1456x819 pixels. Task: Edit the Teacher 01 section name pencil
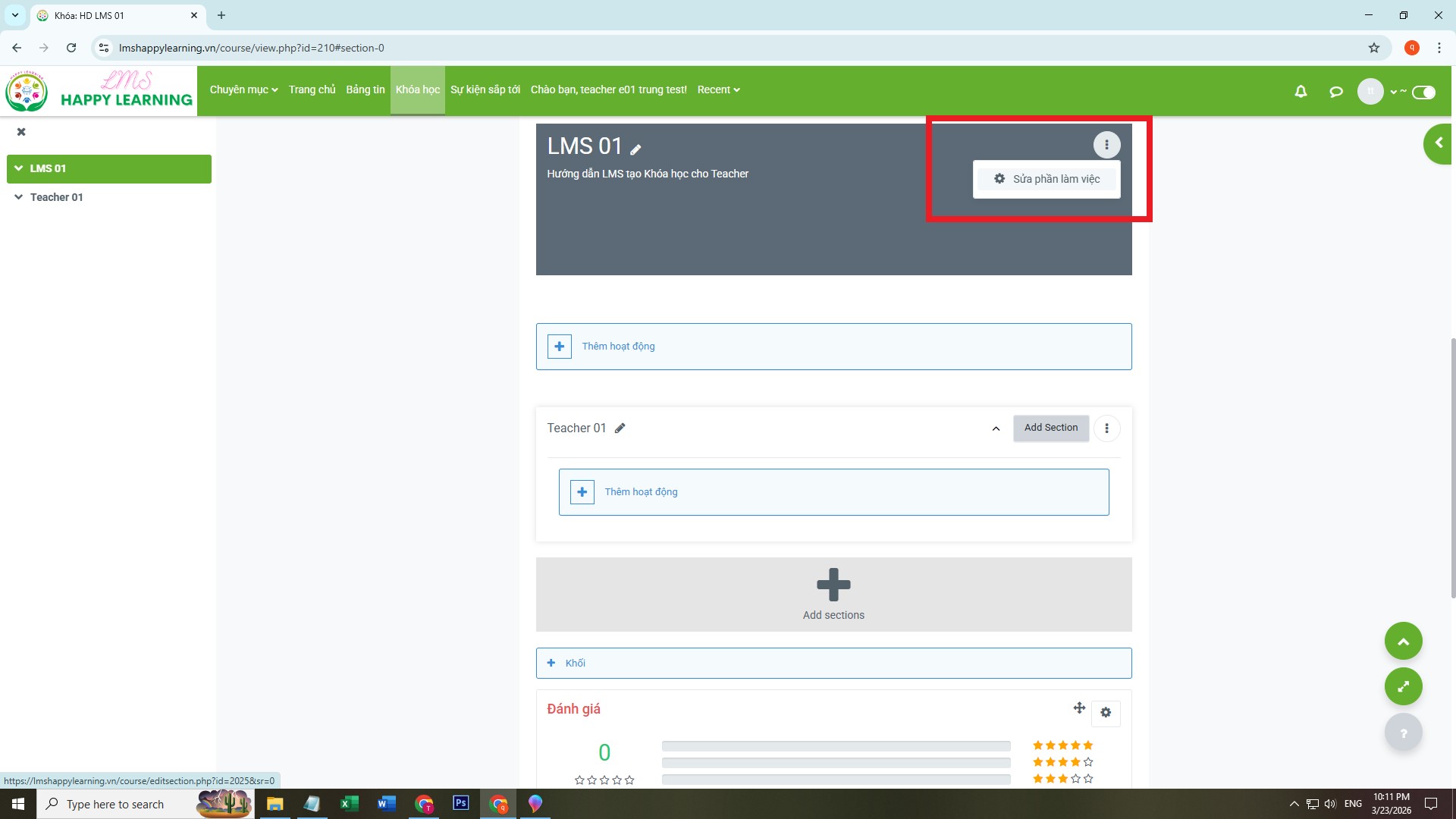pyautogui.click(x=620, y=428)
